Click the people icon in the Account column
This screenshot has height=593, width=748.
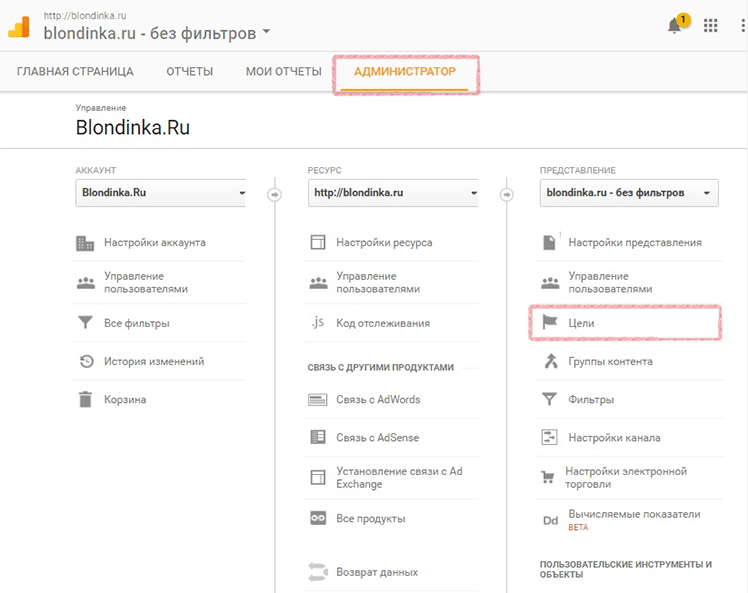[x=86, y=282]
